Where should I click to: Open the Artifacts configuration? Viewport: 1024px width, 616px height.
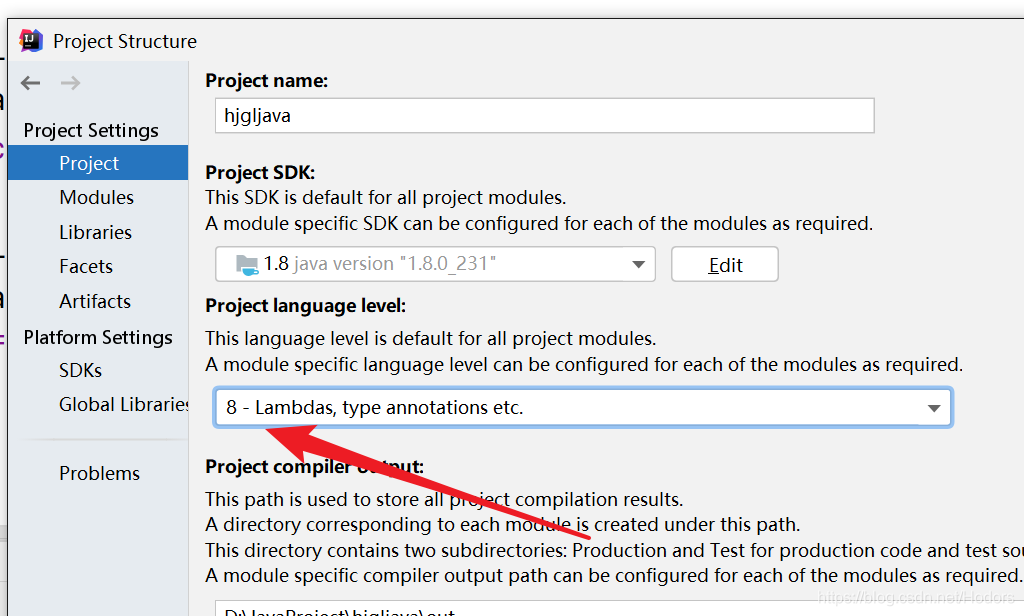tap(94, 301)
